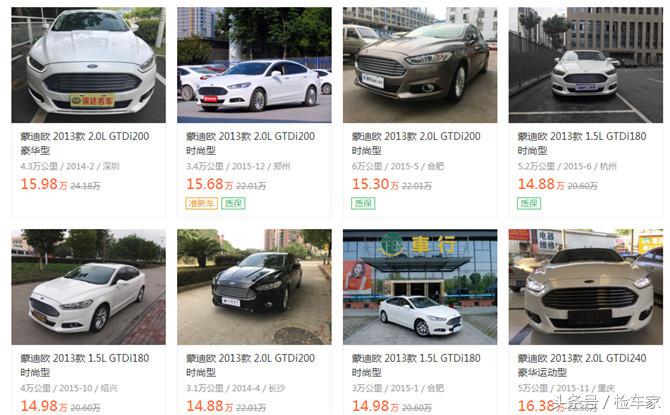Open the black Mondeo car photo
This screenshot has height=415, width=670.
click(x=254, y=287)
